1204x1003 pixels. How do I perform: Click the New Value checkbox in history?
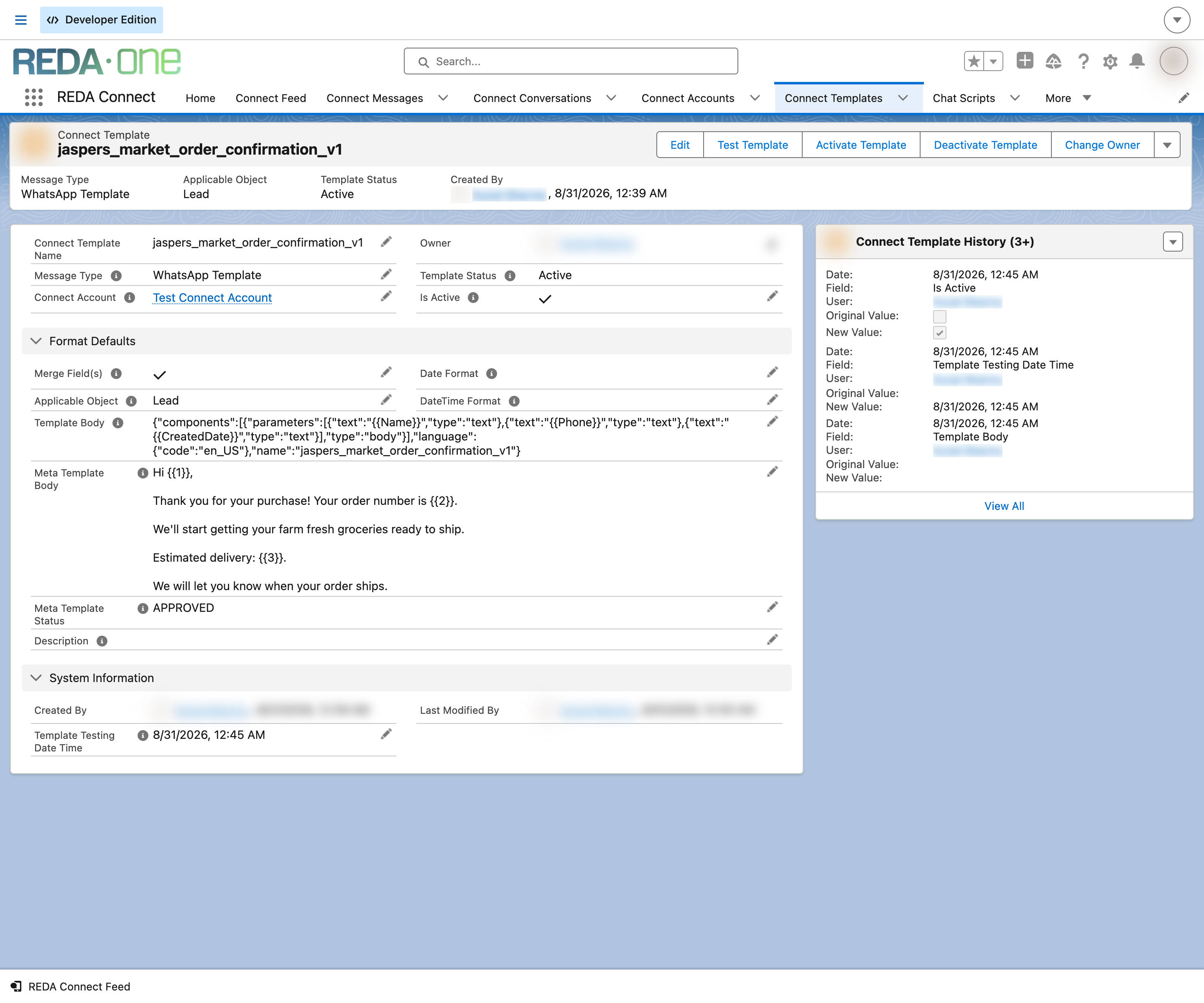coord(939,332)
